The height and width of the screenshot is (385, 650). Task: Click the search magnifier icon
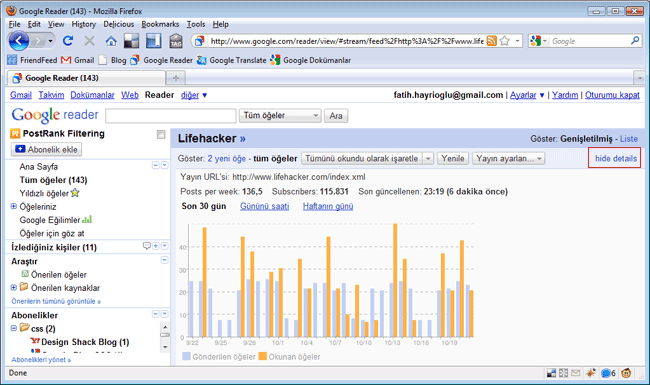pos(635,41)
